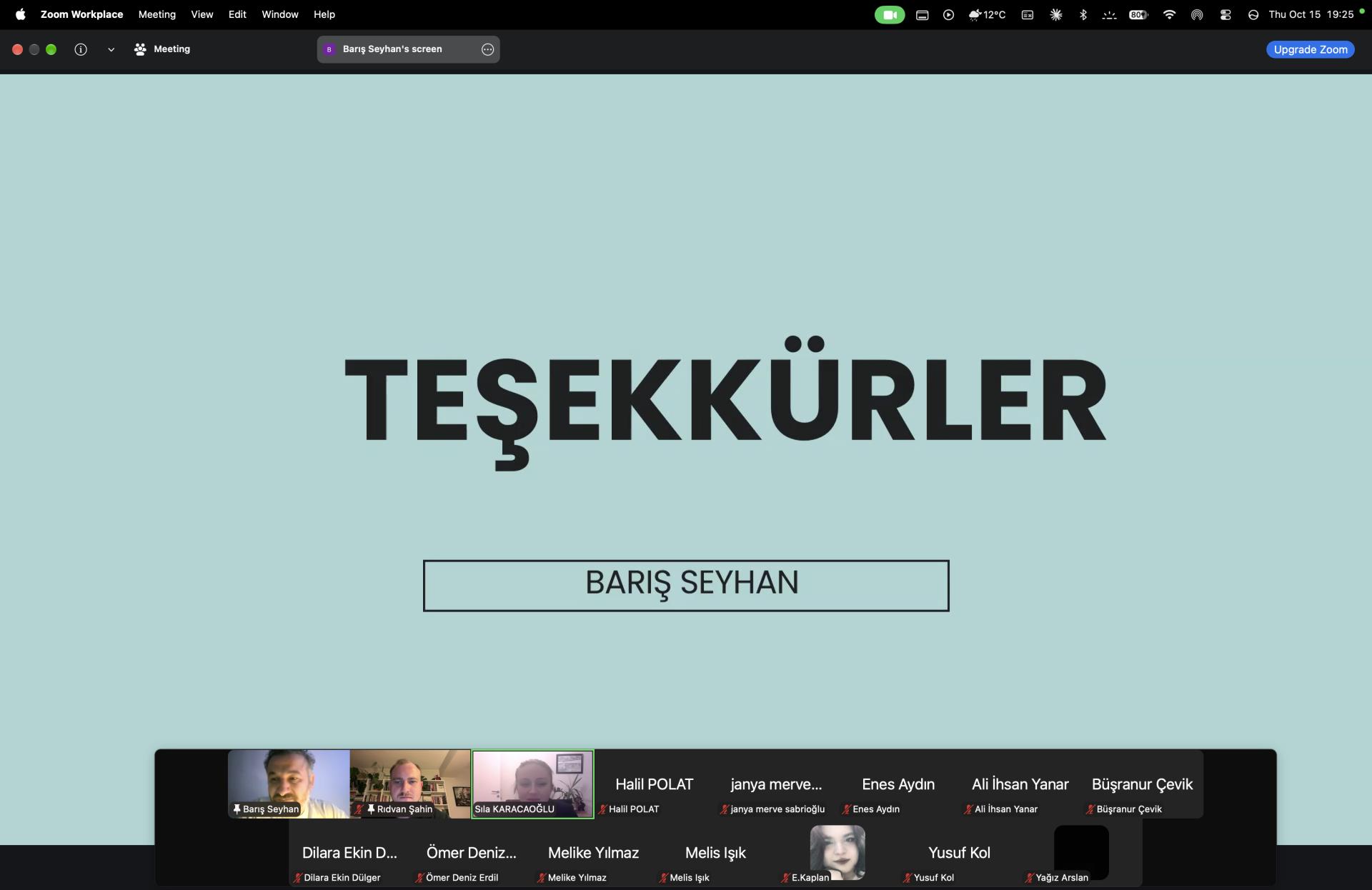Open the View menu

(202, 14)
